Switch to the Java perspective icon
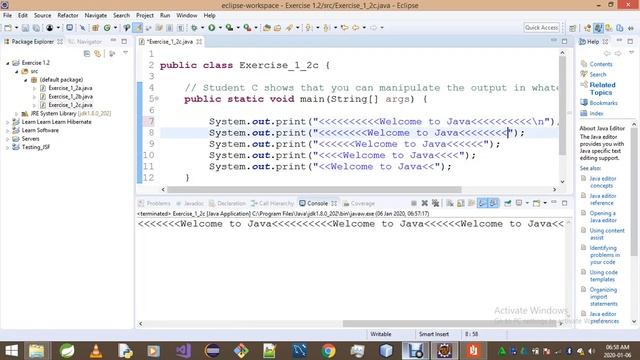The width and height of the screenshot is (640, 360). coord(598,28)
